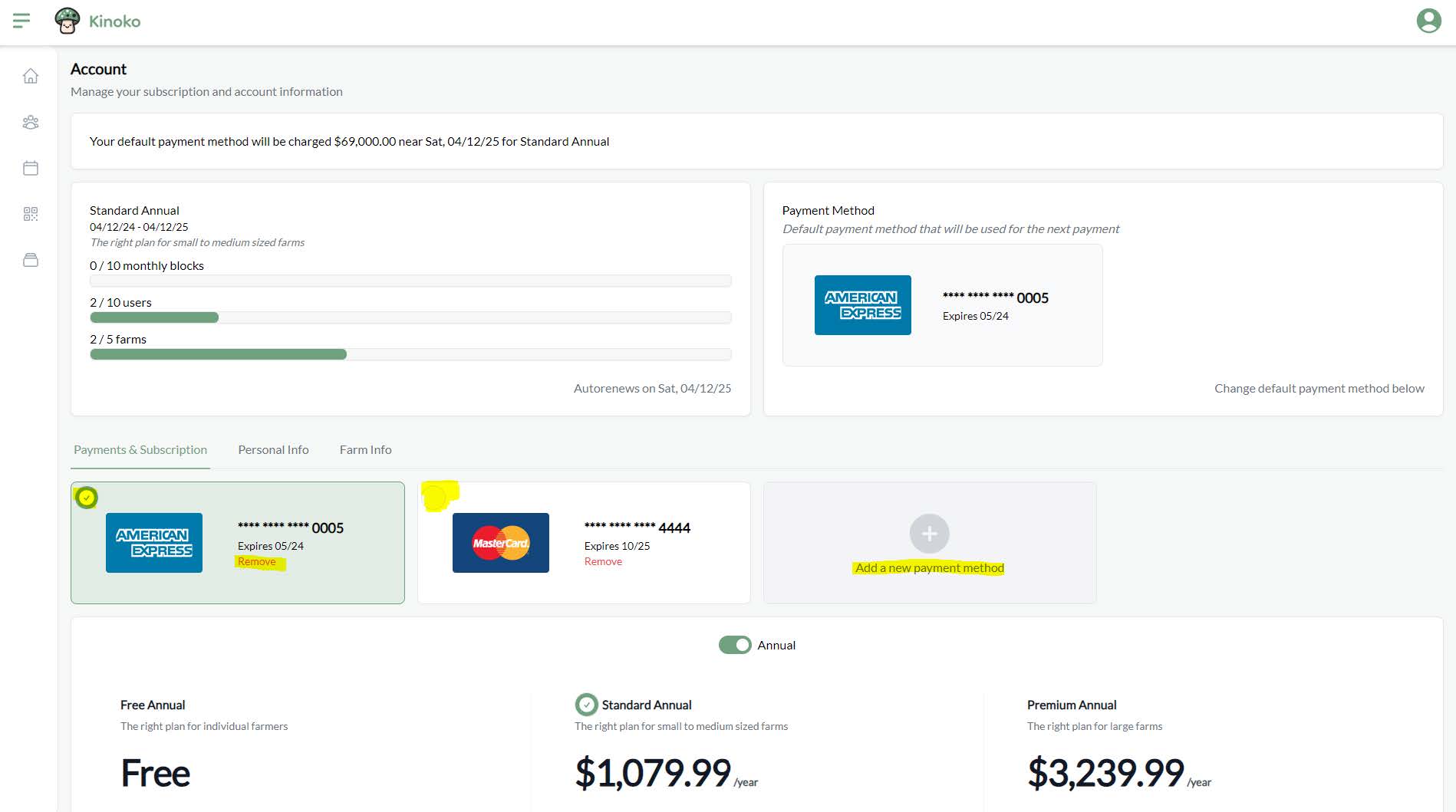Stay on the Payments & Subscription tab

click(140, 449)
